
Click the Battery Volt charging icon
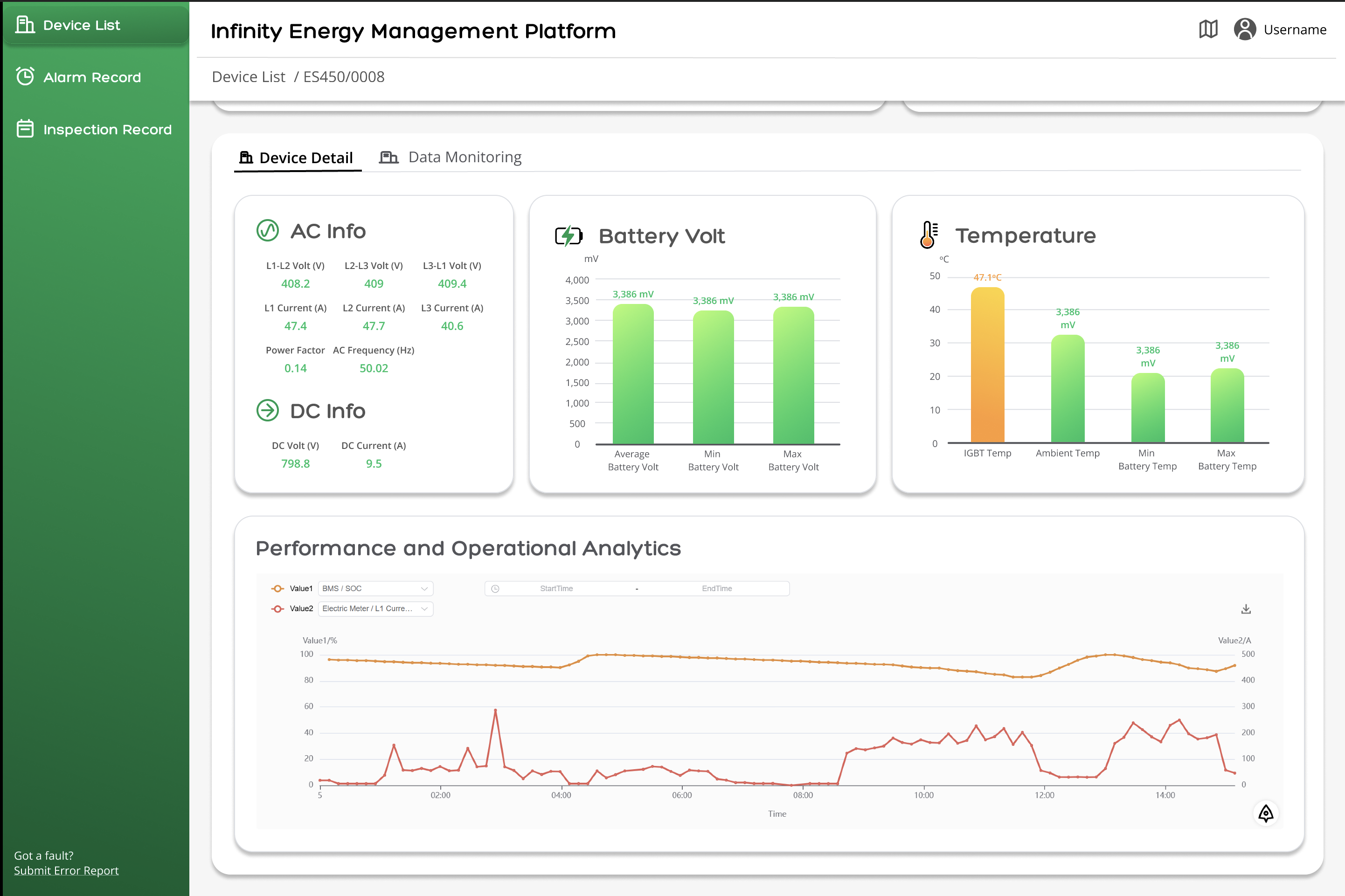pyautogui.click(x=569, y=235)
